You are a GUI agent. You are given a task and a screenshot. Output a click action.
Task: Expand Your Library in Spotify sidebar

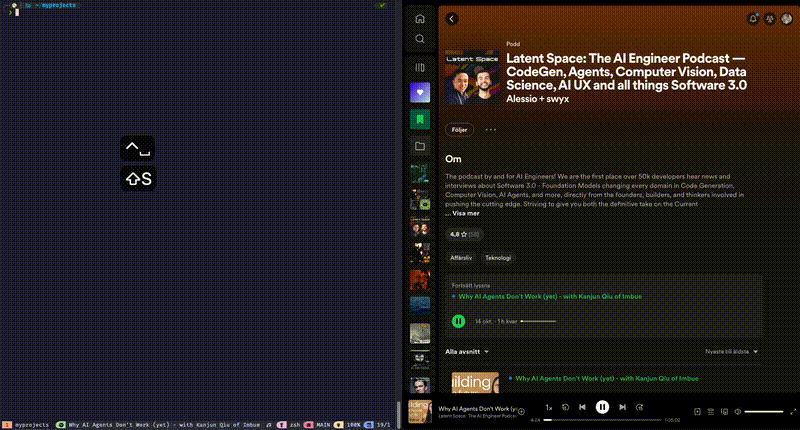(x=420, y=67)
